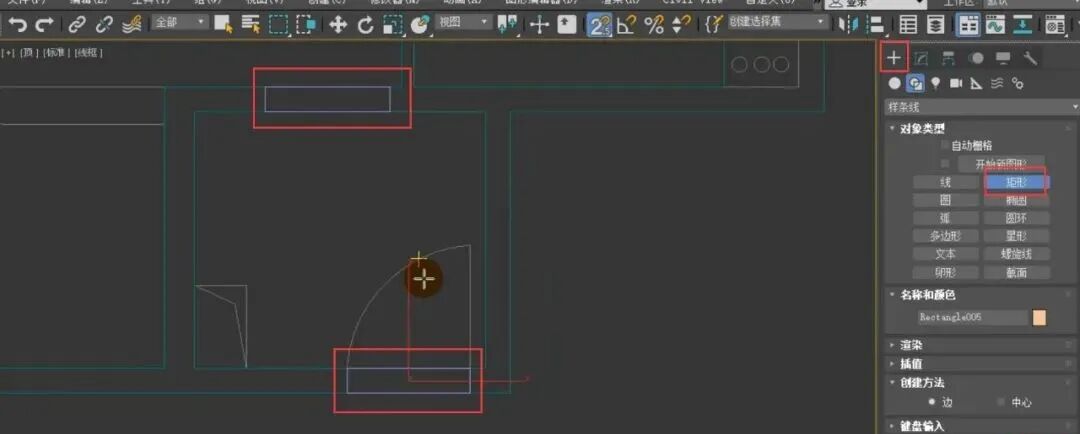Open the named selection sets dropdown 创建选择集

point(778,23)
